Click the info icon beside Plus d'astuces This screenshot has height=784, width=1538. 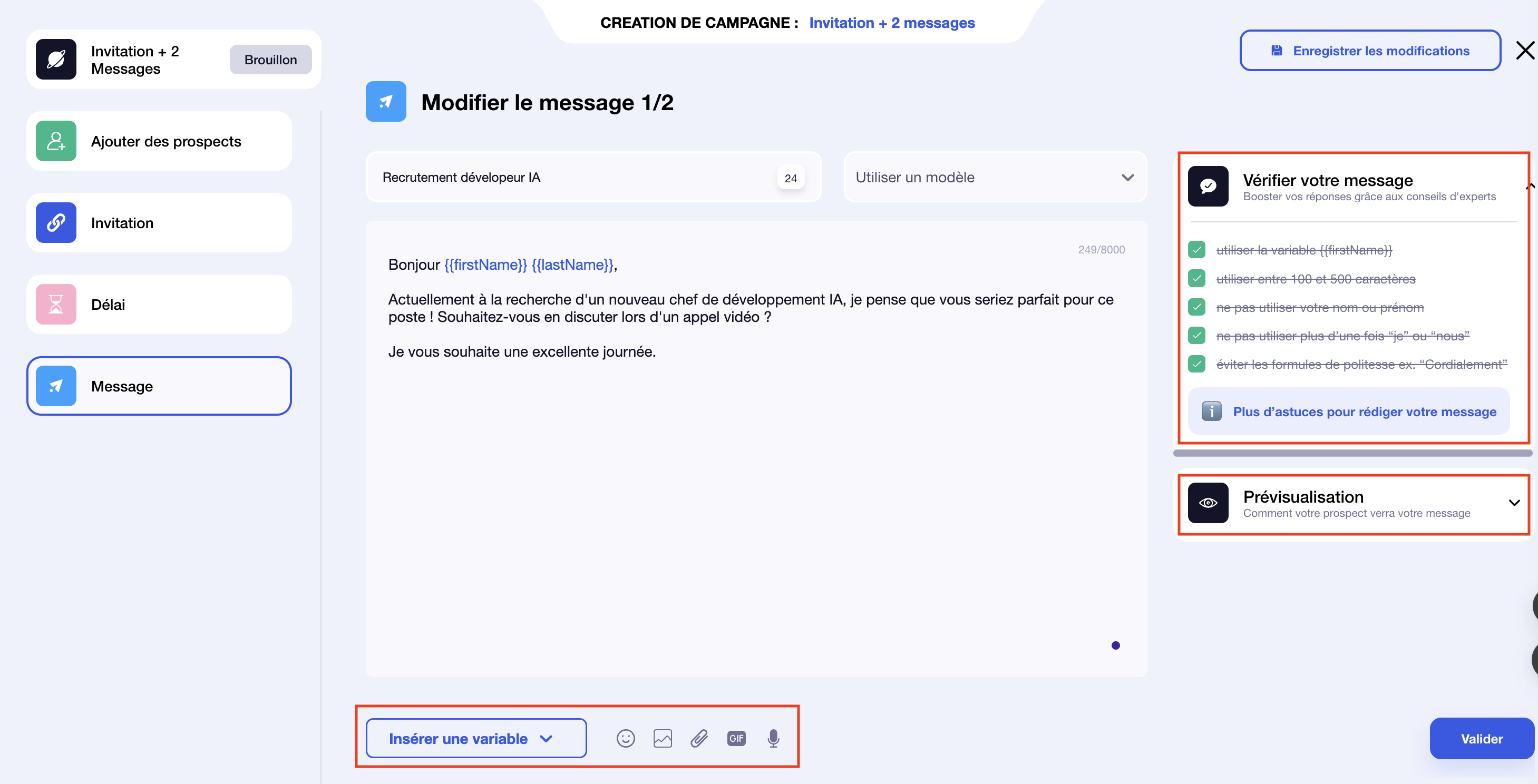(x=1211, y=411)
